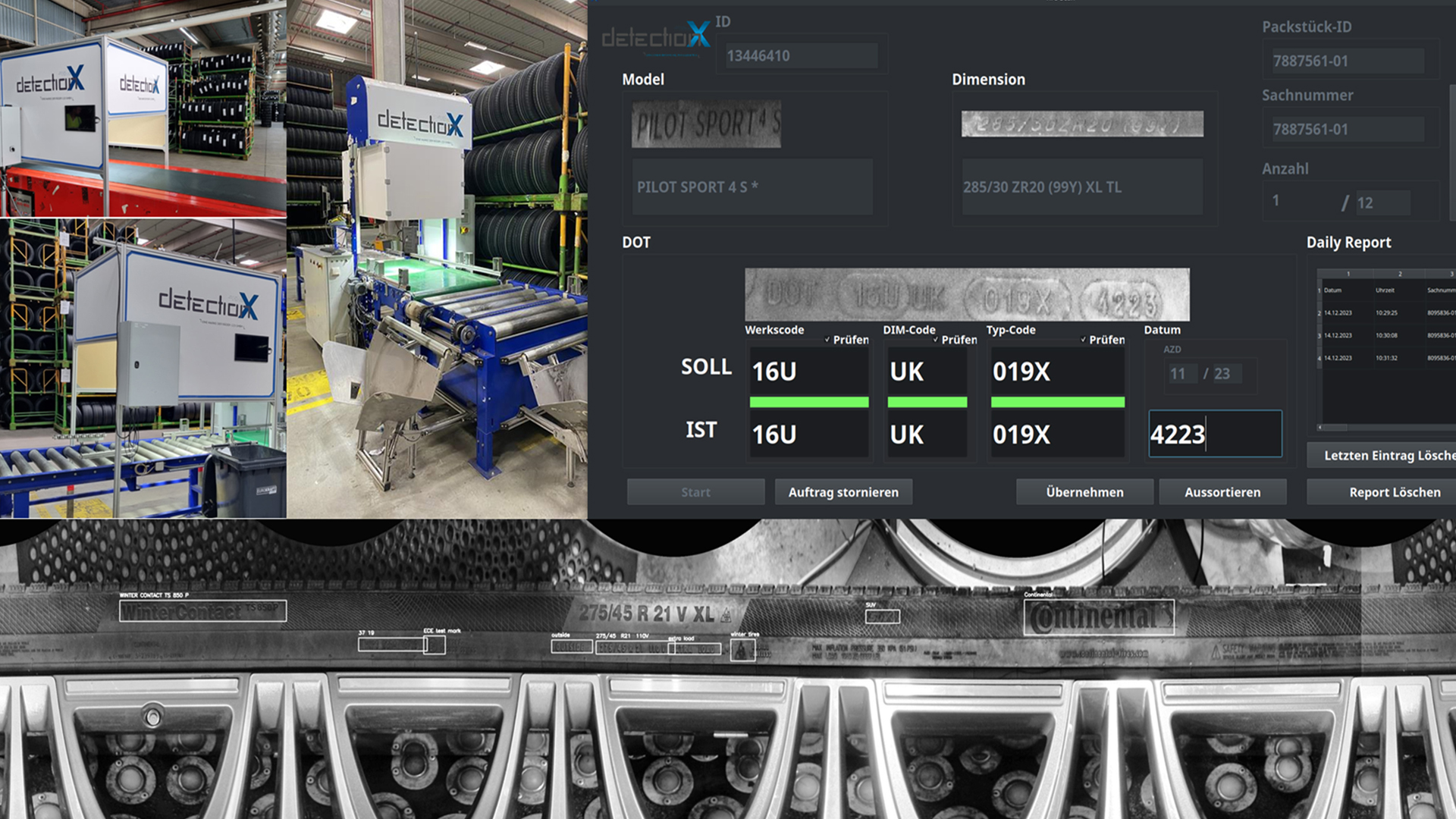Click the DOT section label
This screenshot has width=1456, height=819.
pos(636,243)
